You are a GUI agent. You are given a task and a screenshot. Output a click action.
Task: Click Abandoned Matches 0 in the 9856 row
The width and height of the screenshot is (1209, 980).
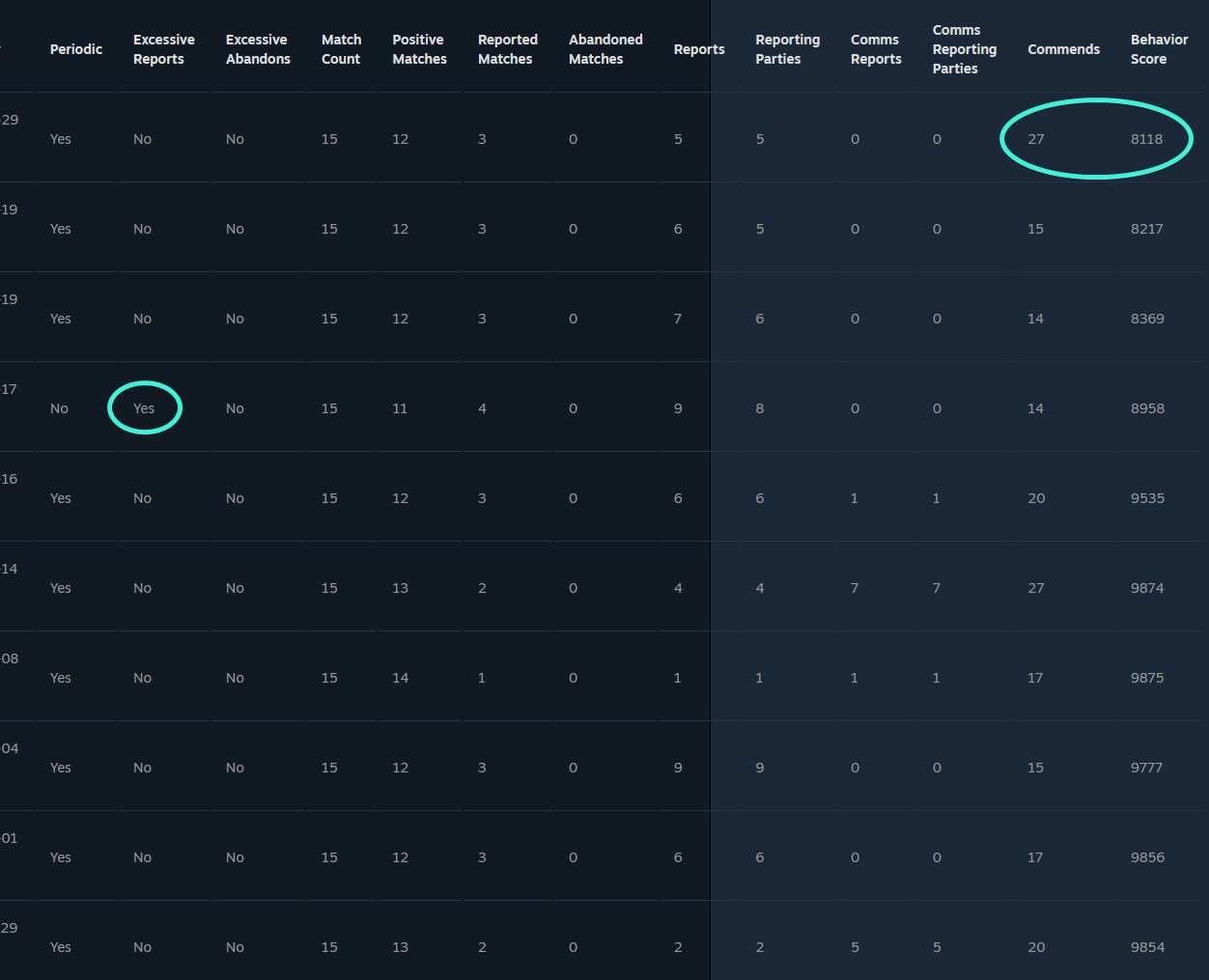click(x=573, y=857)
